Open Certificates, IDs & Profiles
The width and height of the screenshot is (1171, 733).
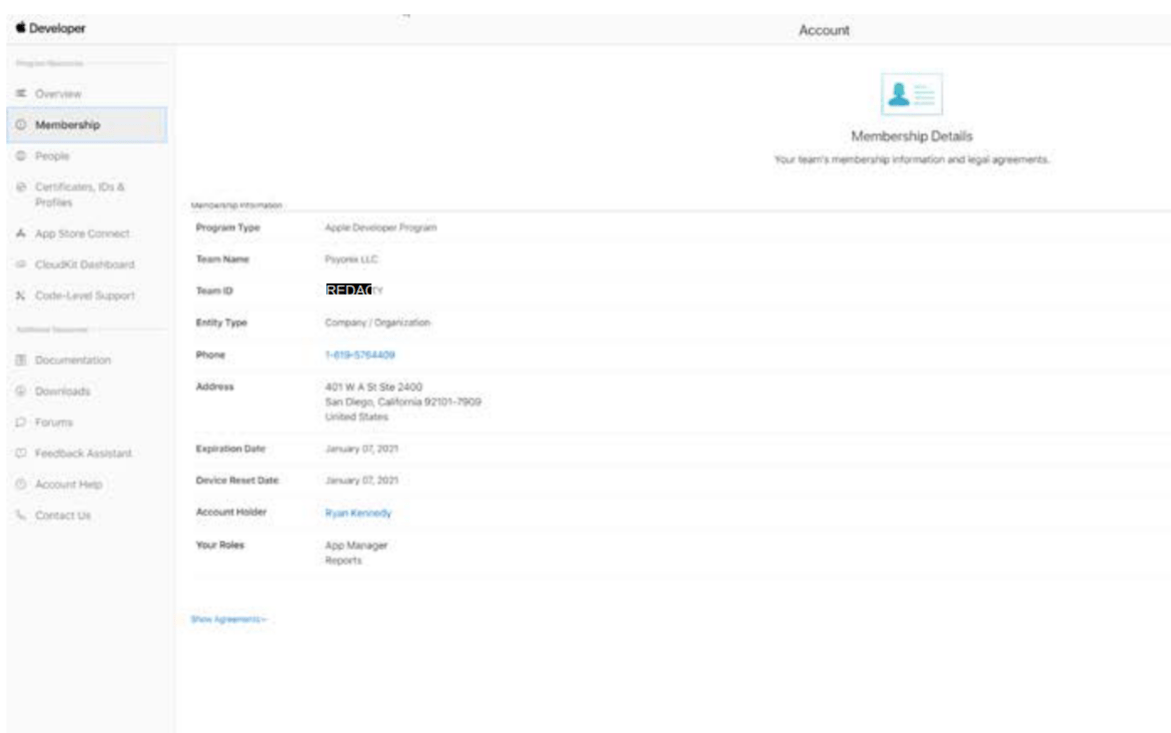point(80,195)
